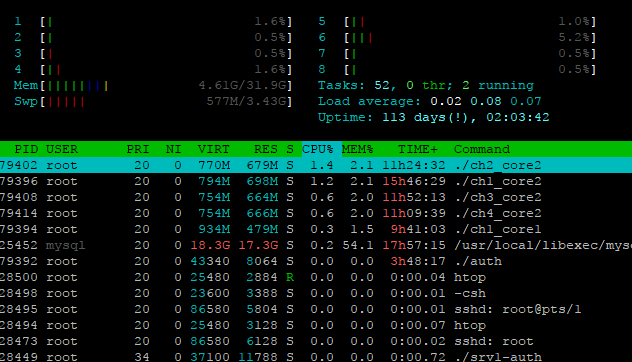Click the 54.1 MEM% value

[358, 245]
